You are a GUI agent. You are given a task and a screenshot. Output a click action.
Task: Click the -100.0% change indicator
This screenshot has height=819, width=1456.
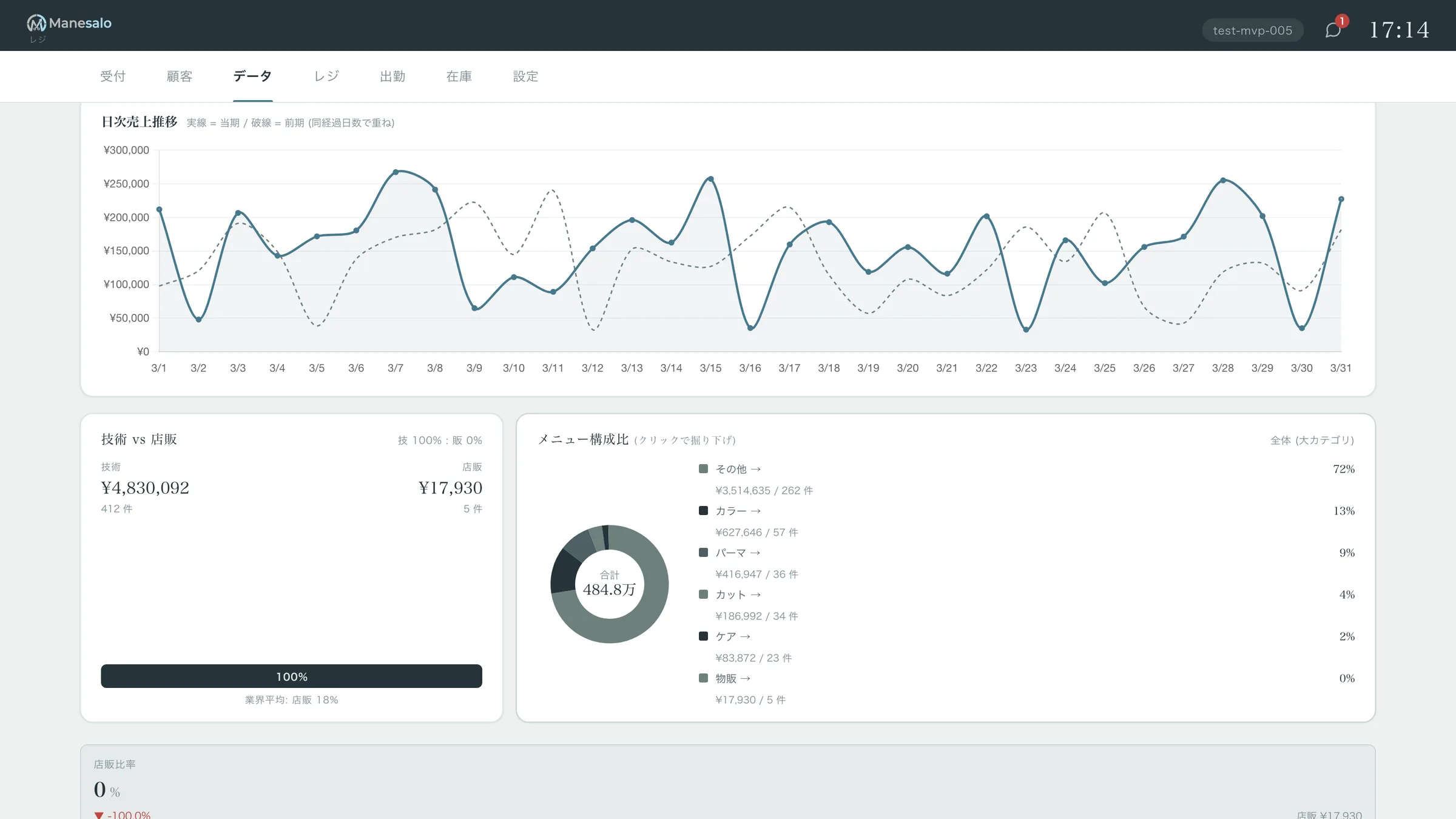(x=123, y=814)
